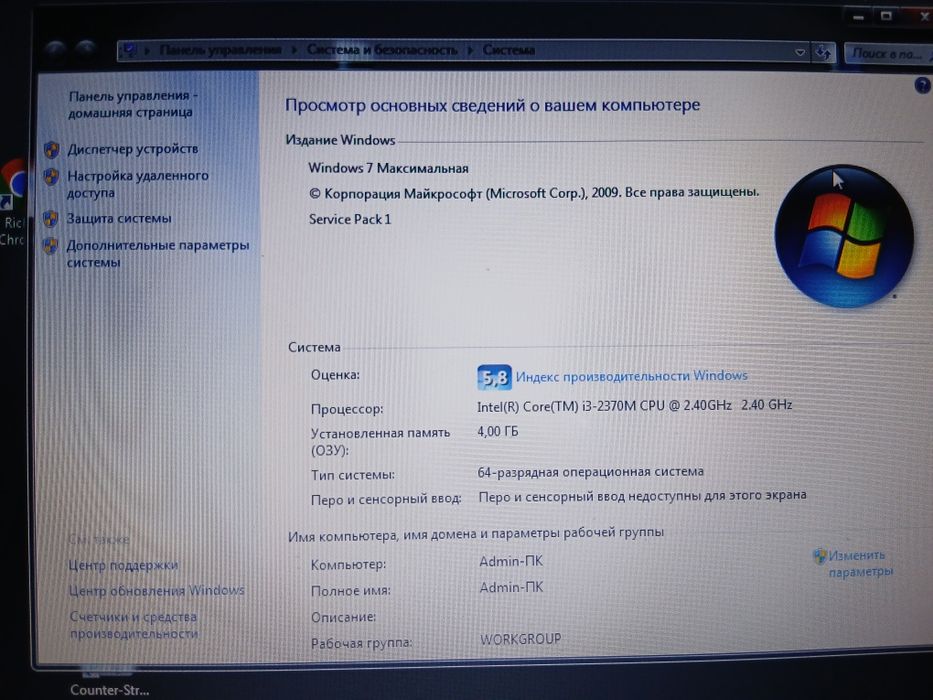Open Настройка удаленного доступа link
The width and height of the screenshot is (933, 700).
pos(137,184)
